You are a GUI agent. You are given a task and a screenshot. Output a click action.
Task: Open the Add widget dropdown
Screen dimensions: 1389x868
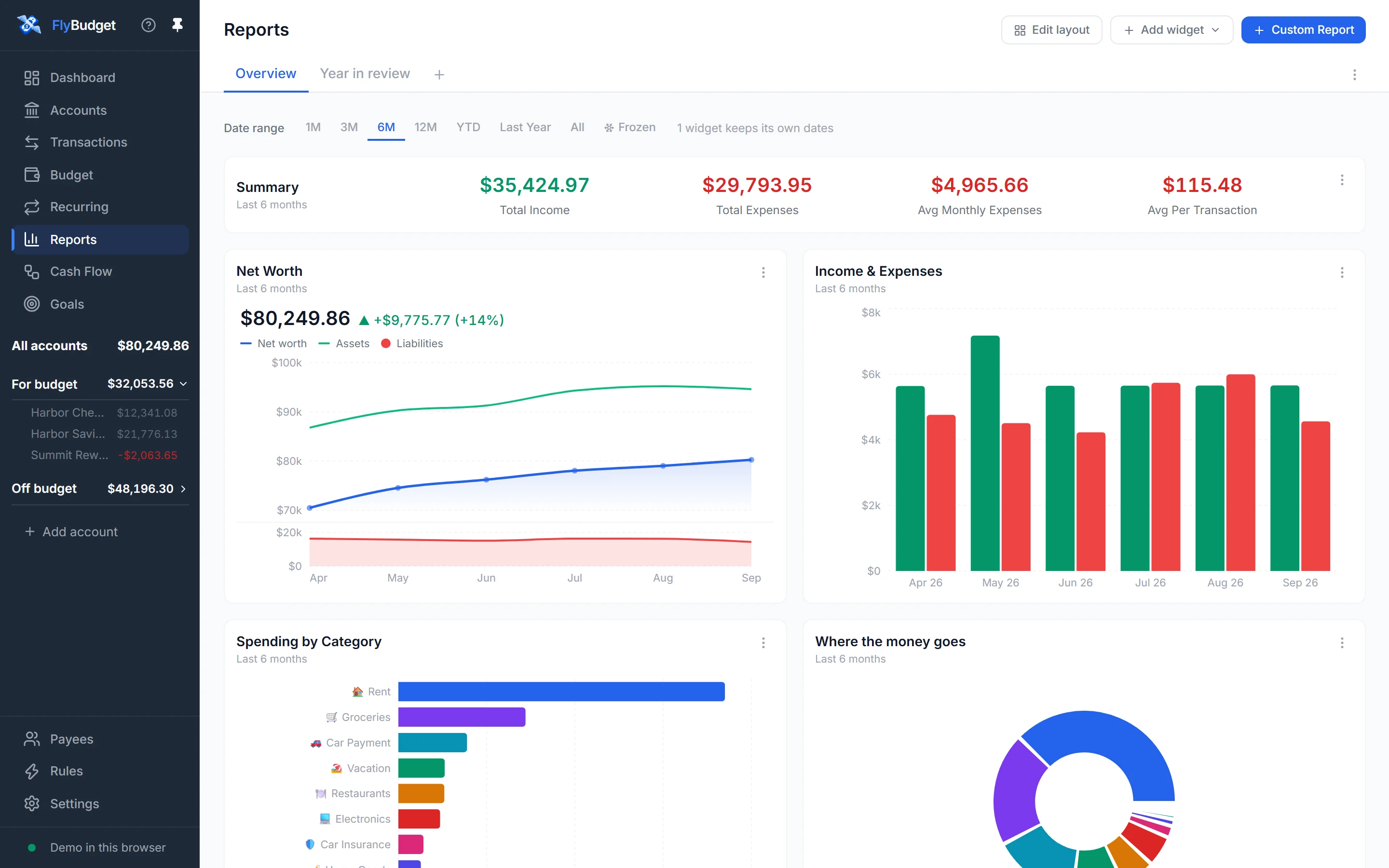pyautogui.click(x=1171, y=30)
